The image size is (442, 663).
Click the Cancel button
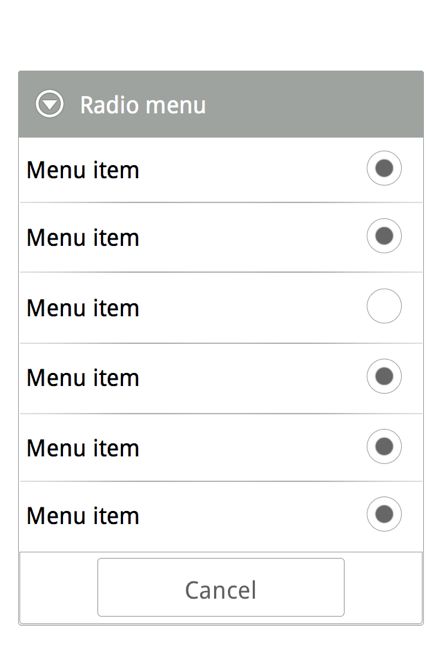click(x=221, y=587)
